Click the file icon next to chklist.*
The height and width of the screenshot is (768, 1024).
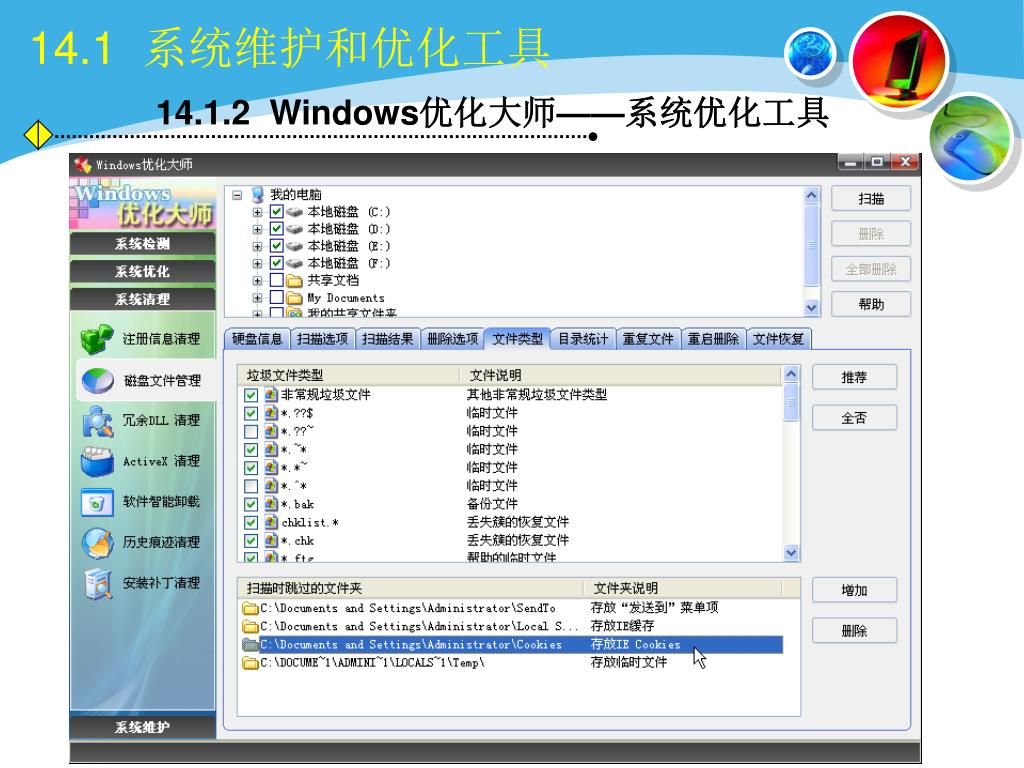pos(271,522)
